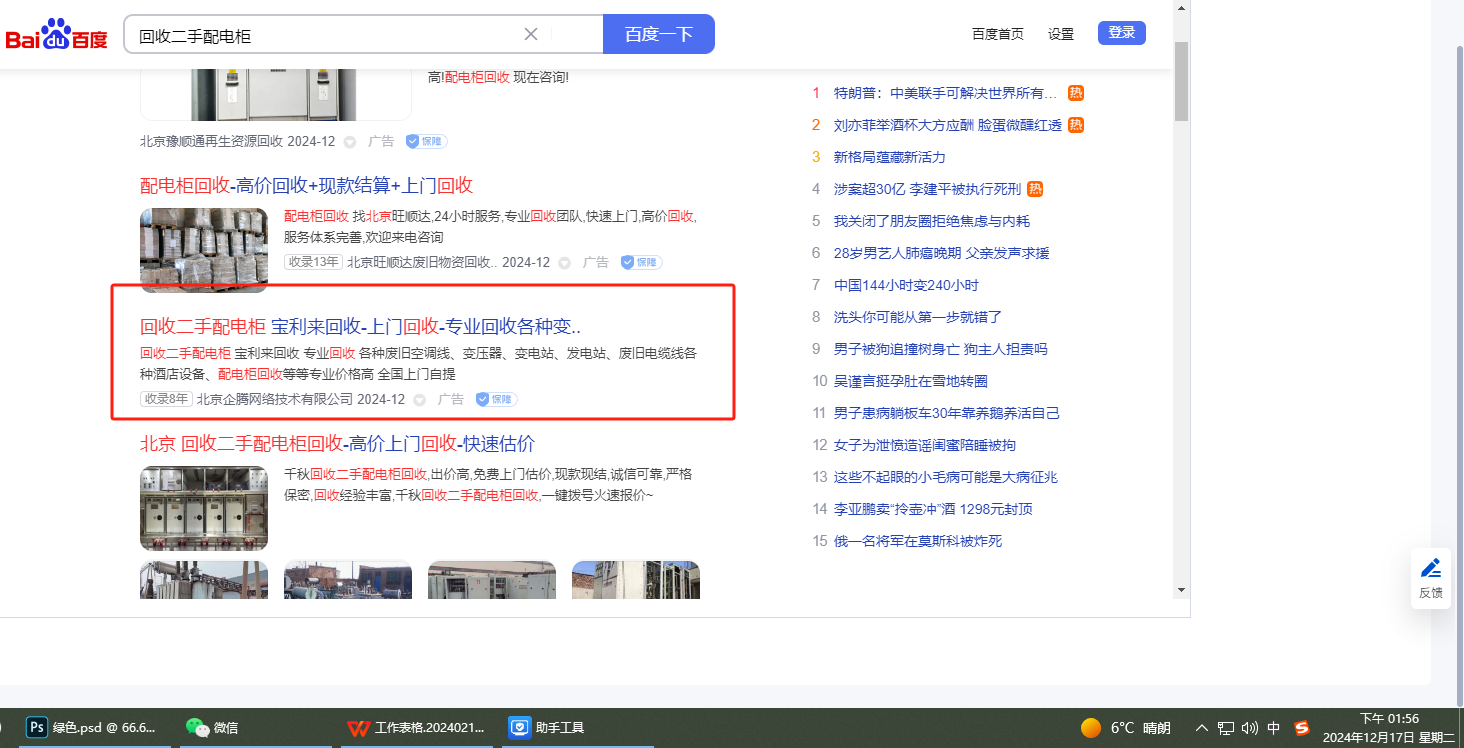Expand dropdown arrow beside 北京企腾网络技术有限公司 date
The width and height of the screenshot is (1464, 748).
tap(421, 400)
